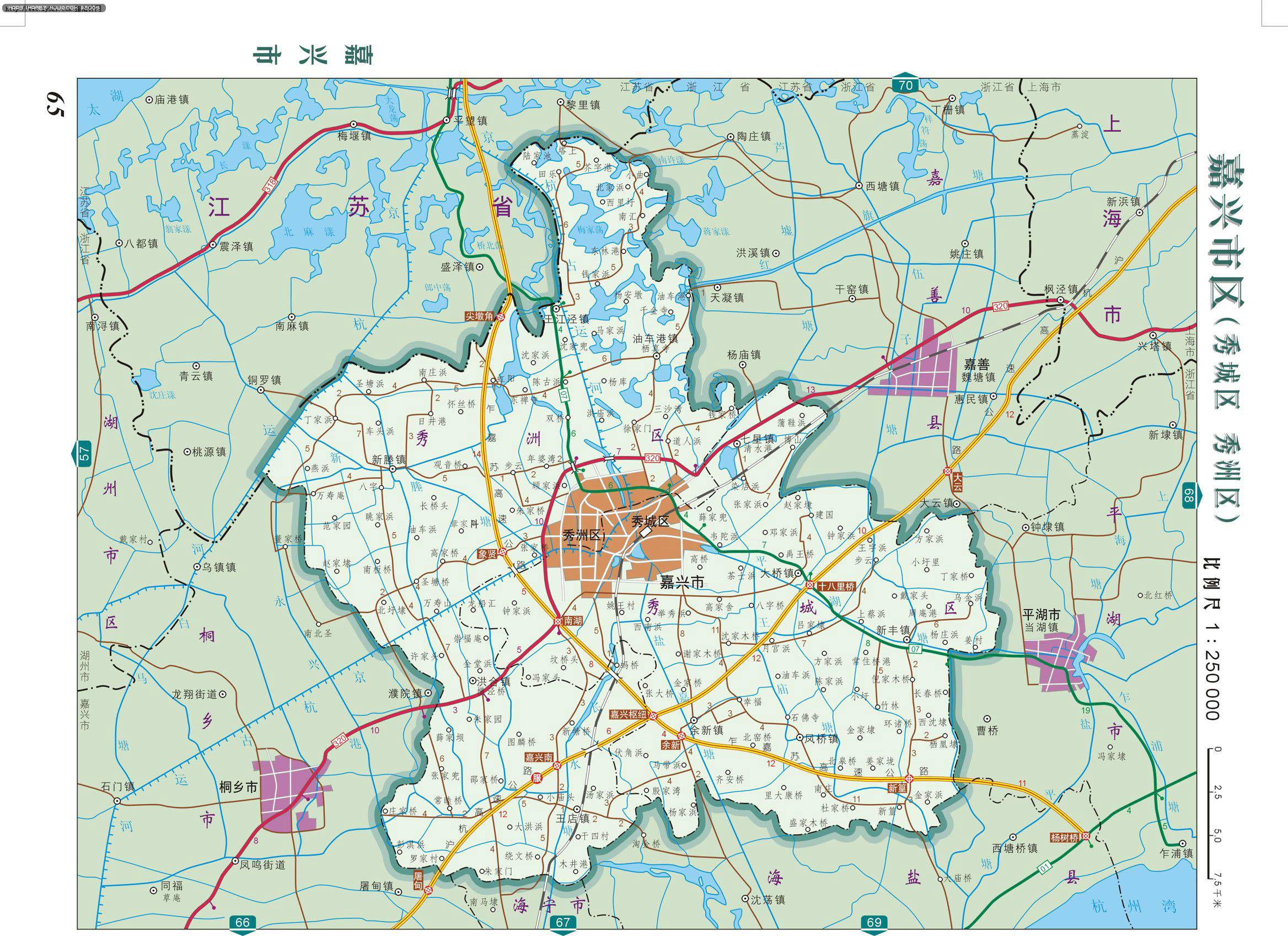Click the 枫泾镇 town label
The height and width of the screenshot is (936, 1288).
(x=1061, y=289)
